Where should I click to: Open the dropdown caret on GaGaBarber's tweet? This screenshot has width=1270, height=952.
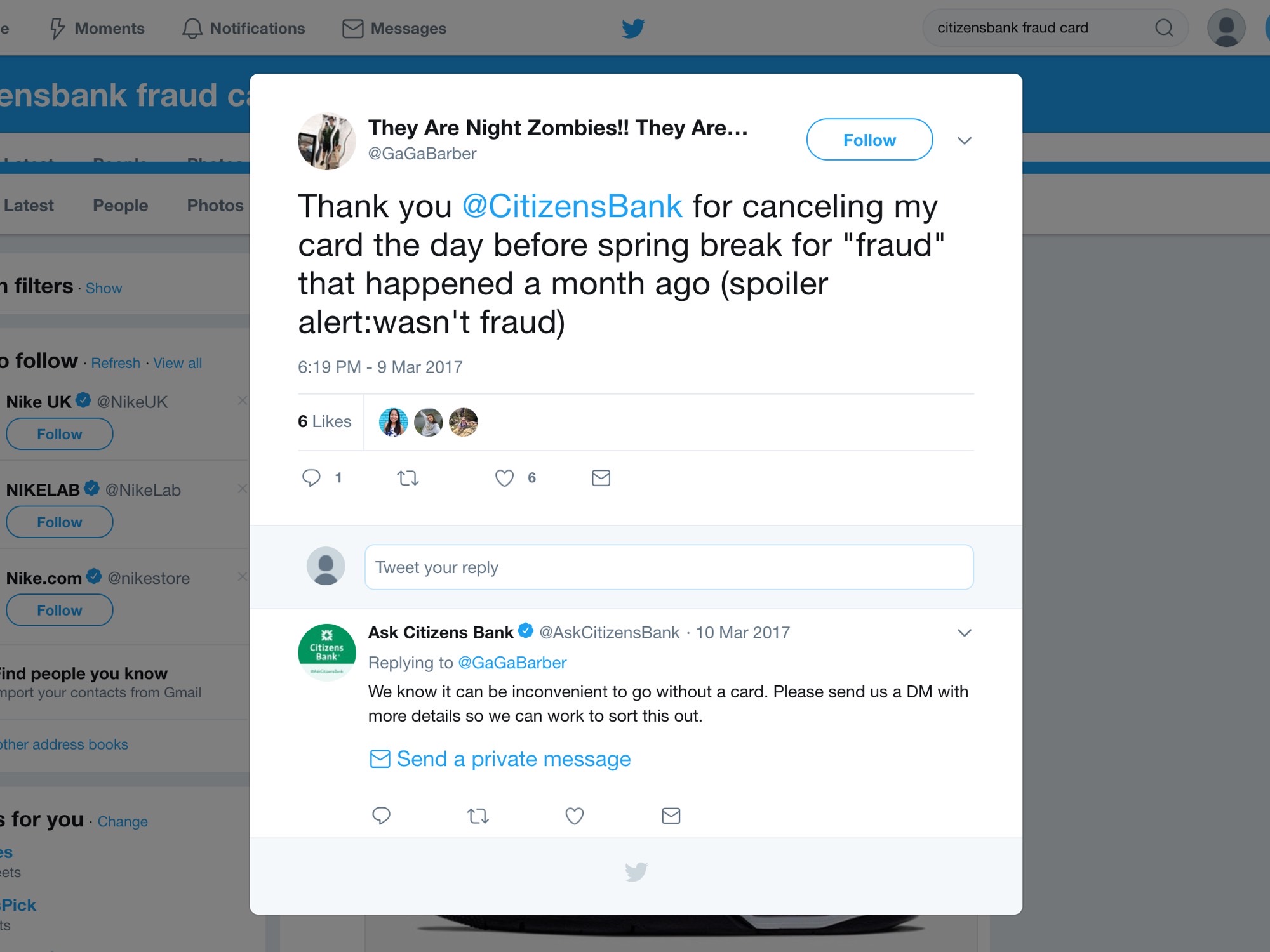click(x=964, y=140)
